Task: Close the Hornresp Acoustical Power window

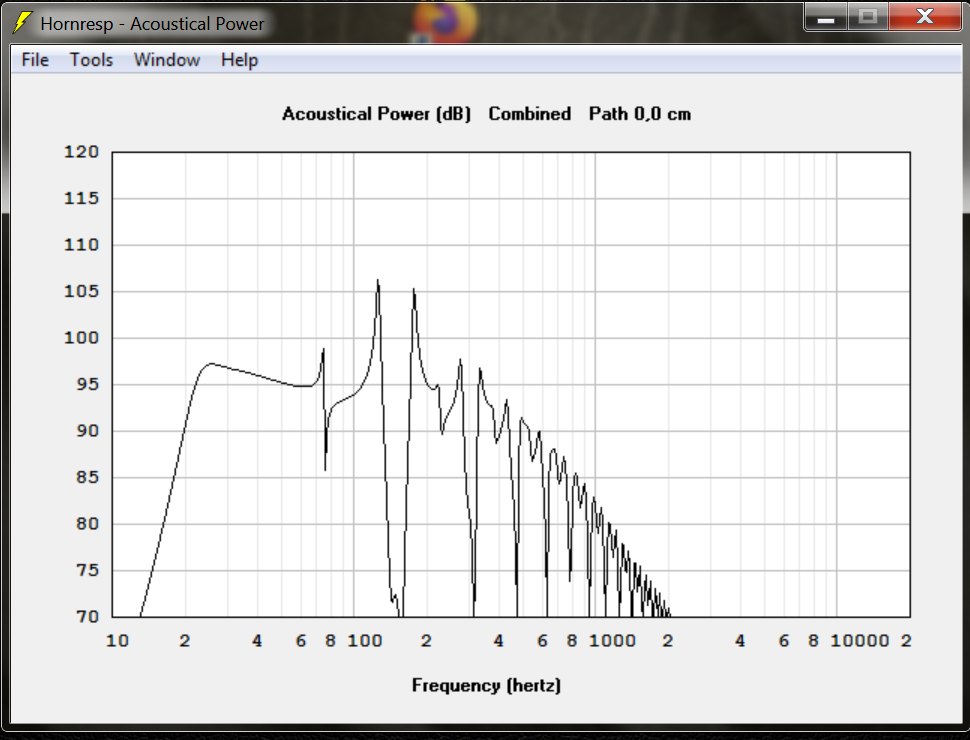Action: [924, 17]
